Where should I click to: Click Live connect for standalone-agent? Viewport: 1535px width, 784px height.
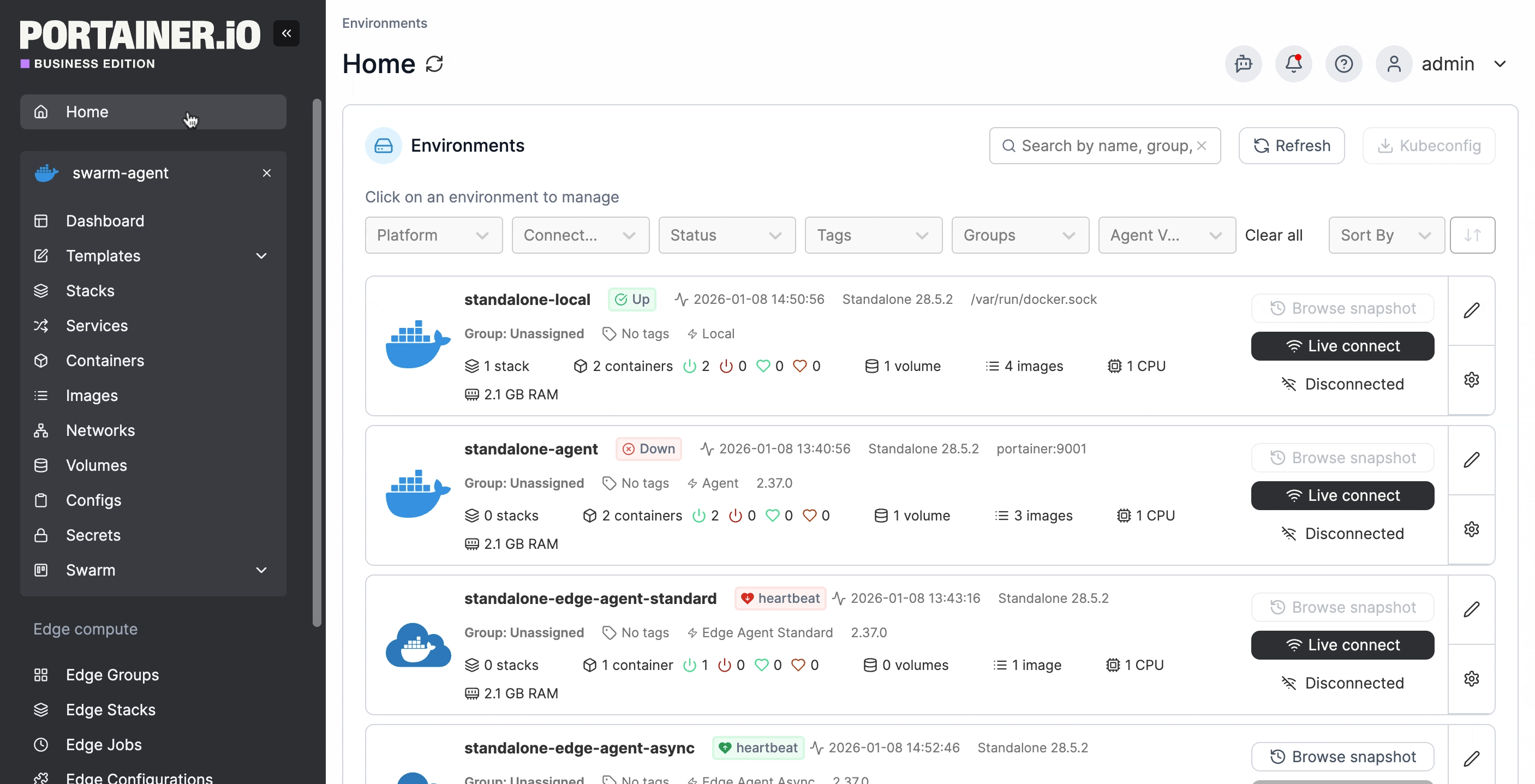tap(1342, 495)
